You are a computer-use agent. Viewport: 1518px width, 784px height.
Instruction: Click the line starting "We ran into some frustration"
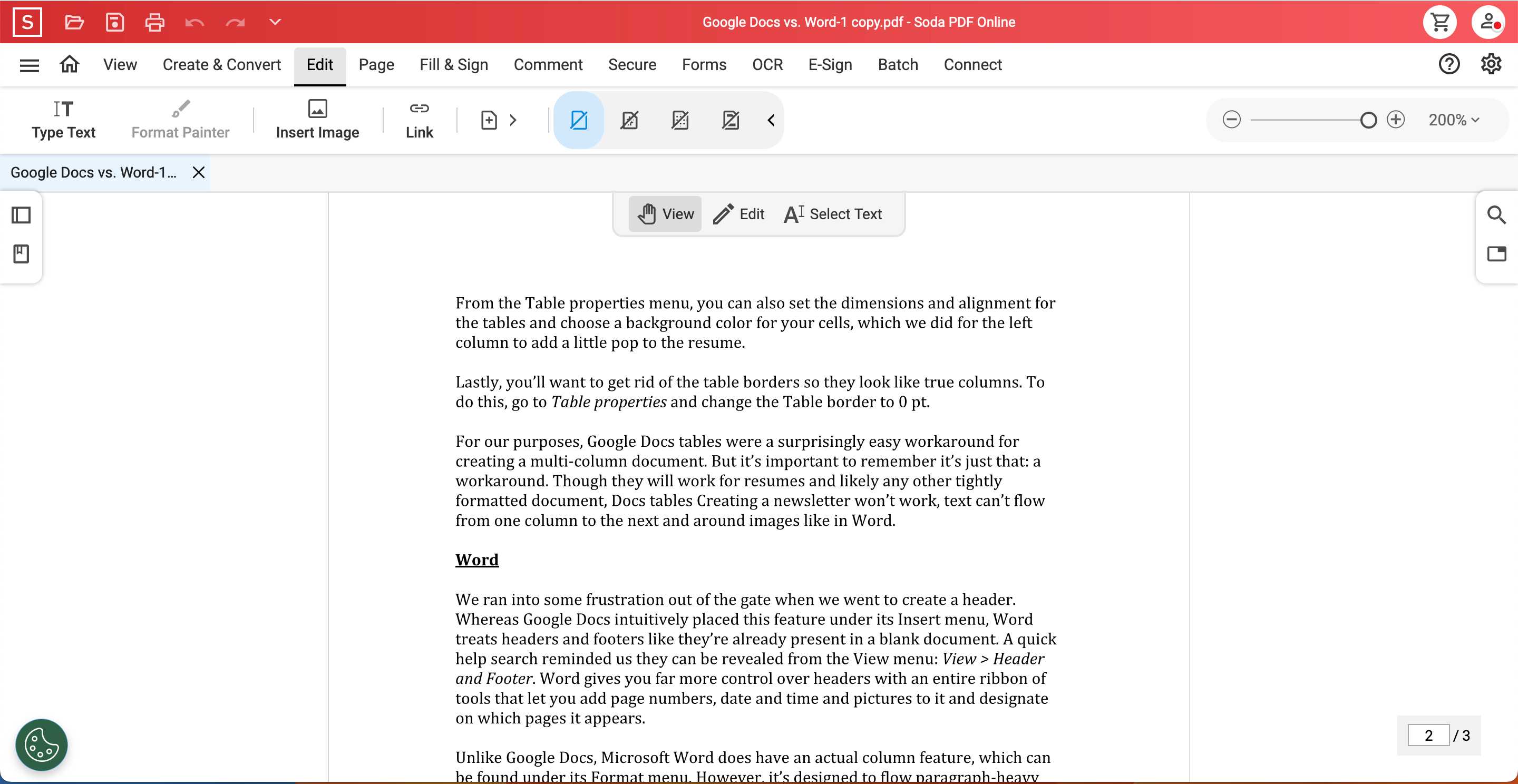pyautogui.click(x=735, y=600)
